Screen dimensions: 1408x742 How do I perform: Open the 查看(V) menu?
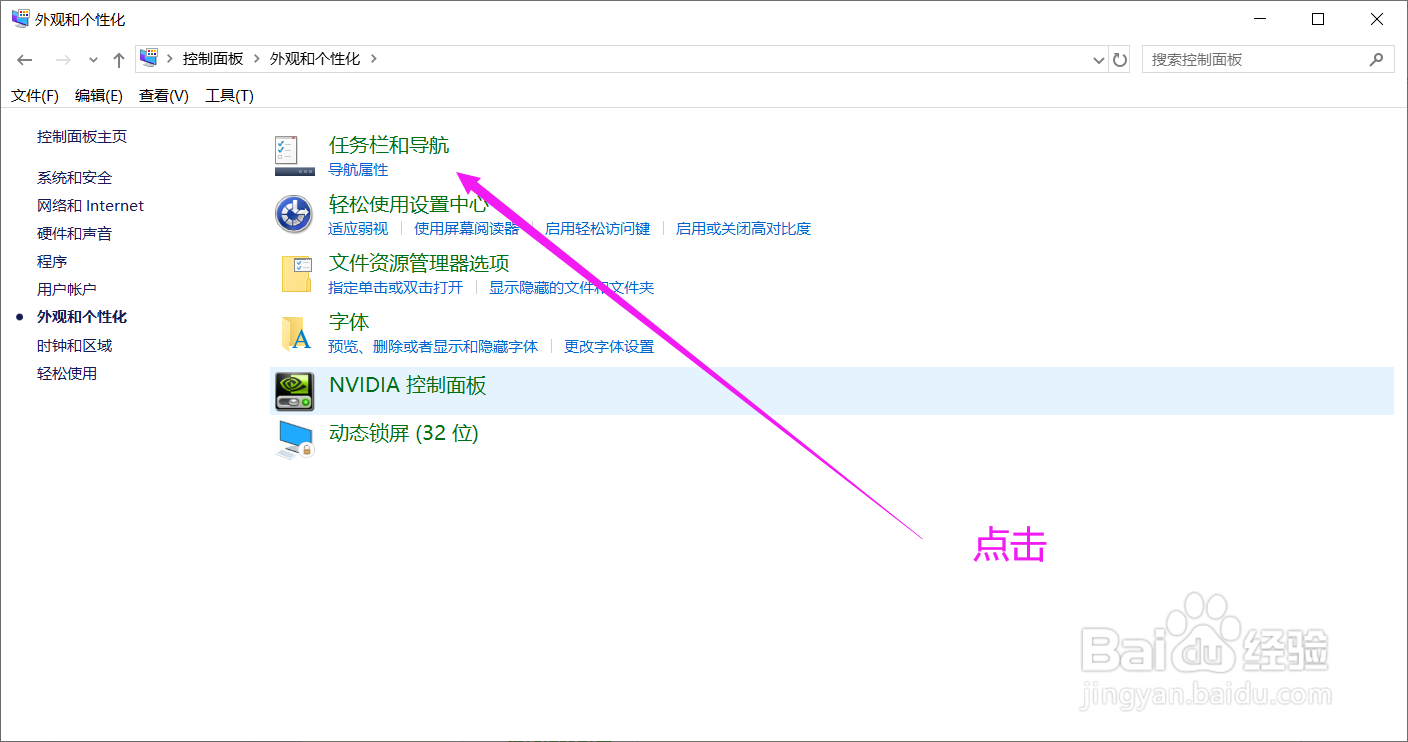click(x=164, y=95)
